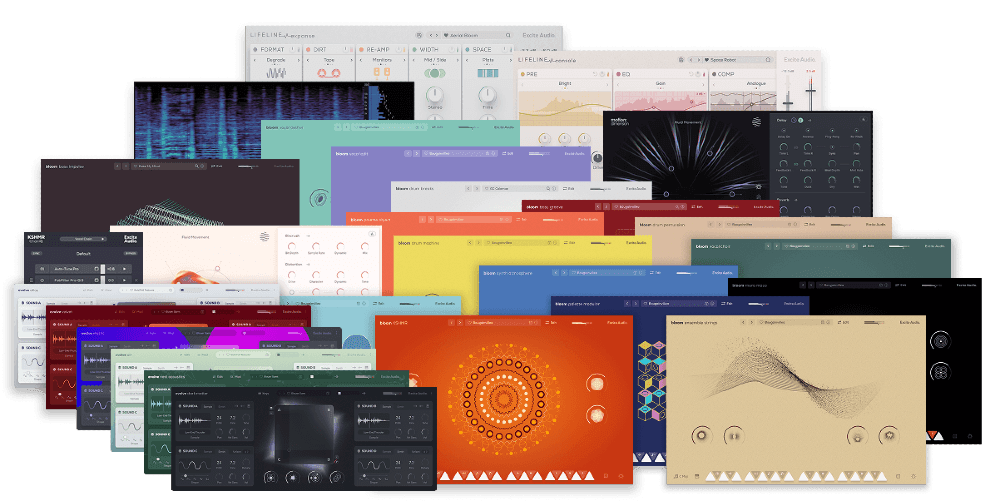Screen dimensions: 1000x501
Task: Click fourth round icon below Evolve XY pad
Action: pos(335,477)
